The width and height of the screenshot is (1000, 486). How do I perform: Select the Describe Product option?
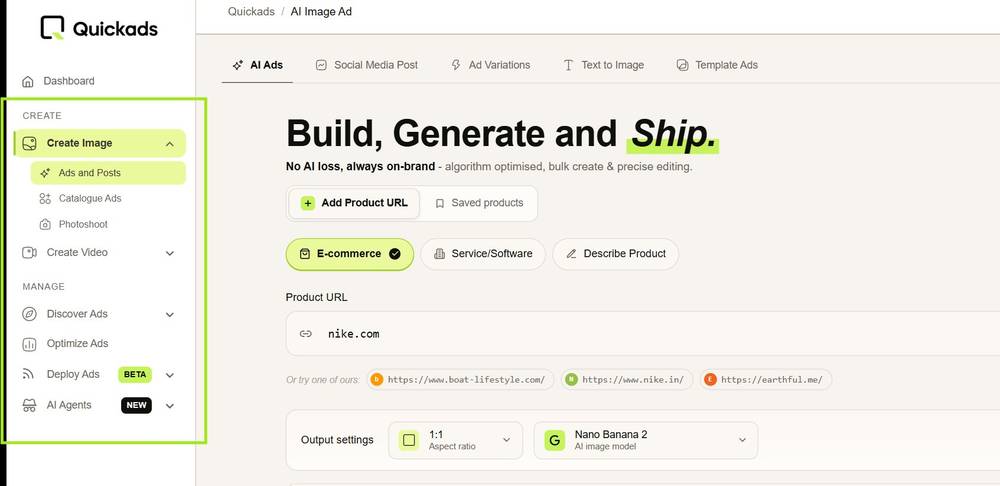pos(615,254)
